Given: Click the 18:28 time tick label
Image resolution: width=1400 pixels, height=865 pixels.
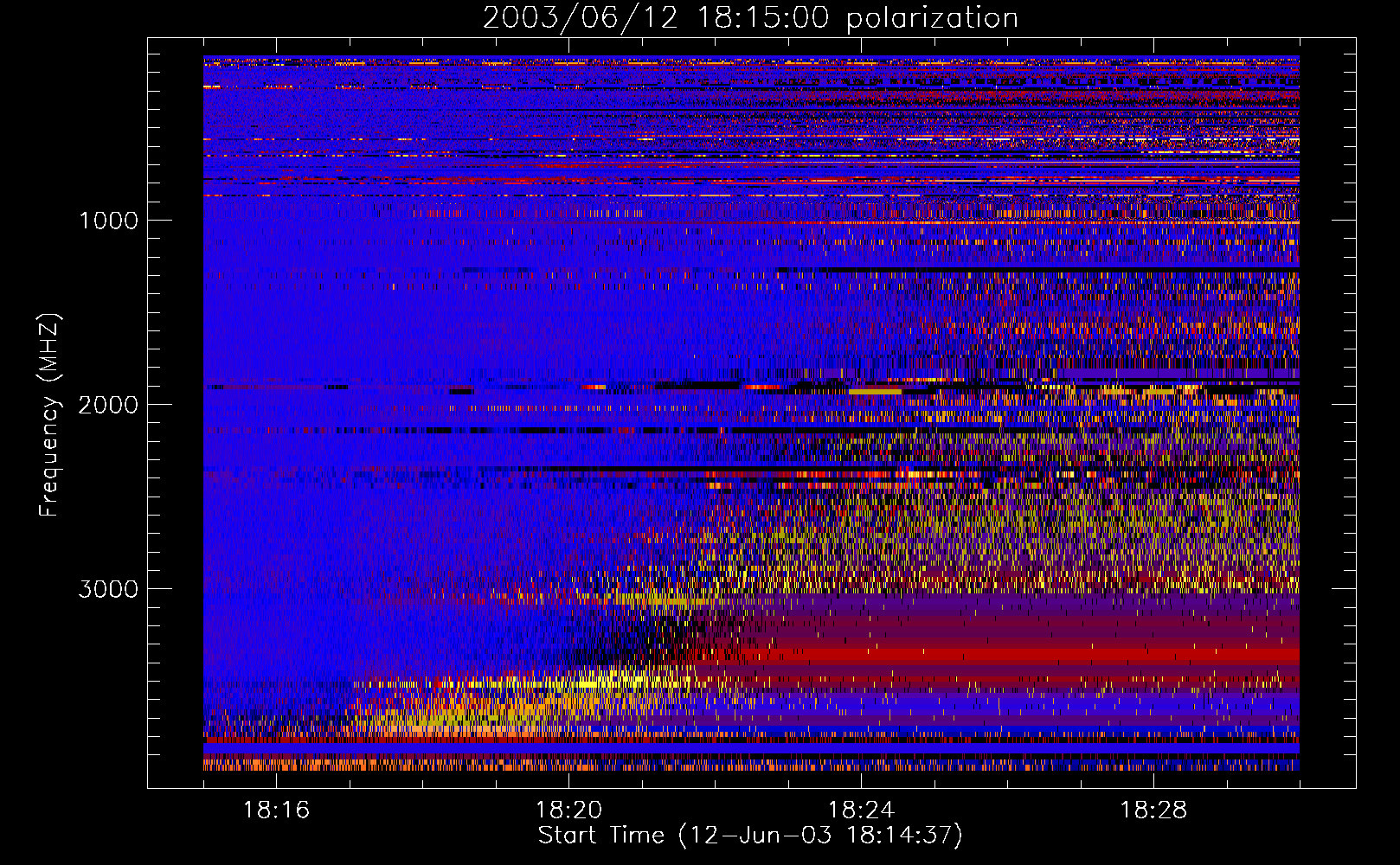Looking at the screenshot, I should tap(1153, 811).
